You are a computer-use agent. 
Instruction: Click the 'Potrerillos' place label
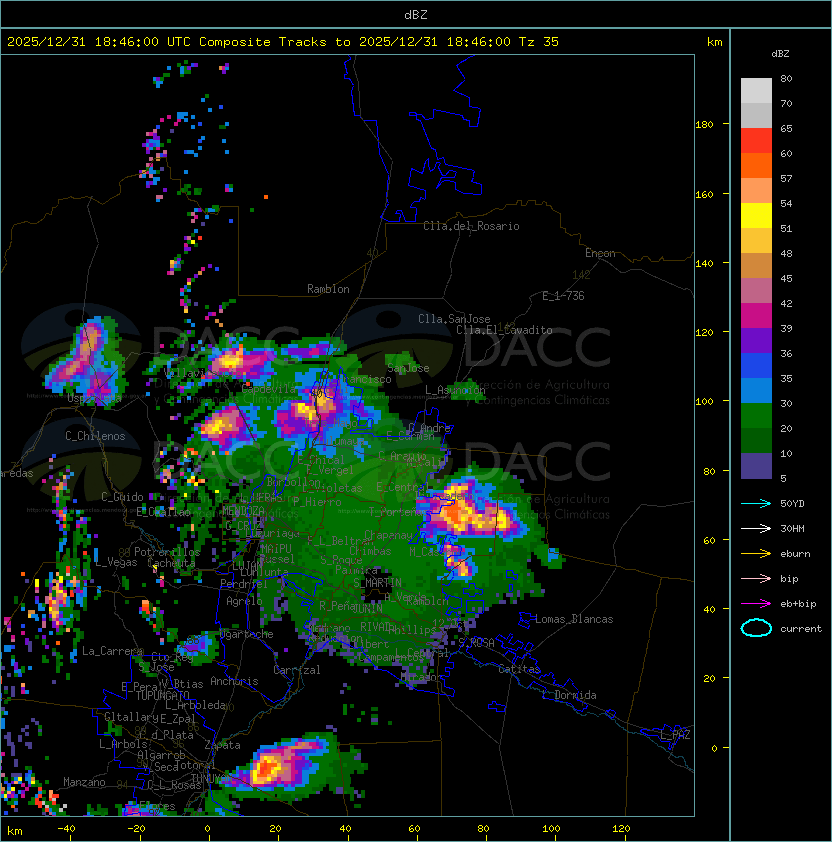tap(167, 552)
